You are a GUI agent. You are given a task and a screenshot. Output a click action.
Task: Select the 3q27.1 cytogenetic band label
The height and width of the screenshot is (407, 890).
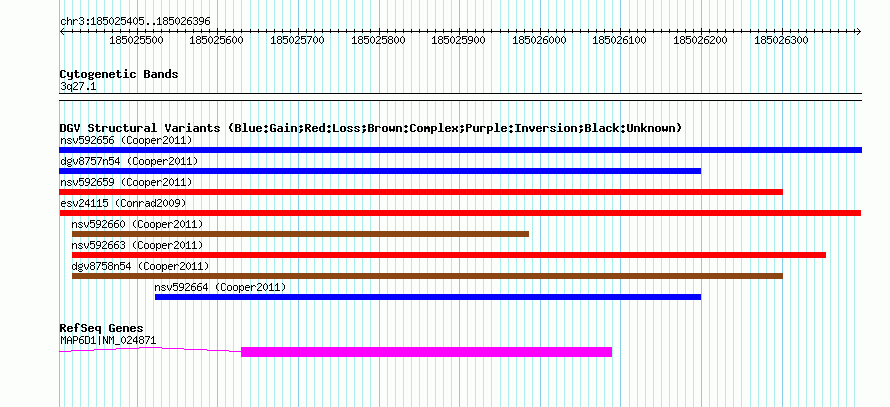click(x=76, y=86)
